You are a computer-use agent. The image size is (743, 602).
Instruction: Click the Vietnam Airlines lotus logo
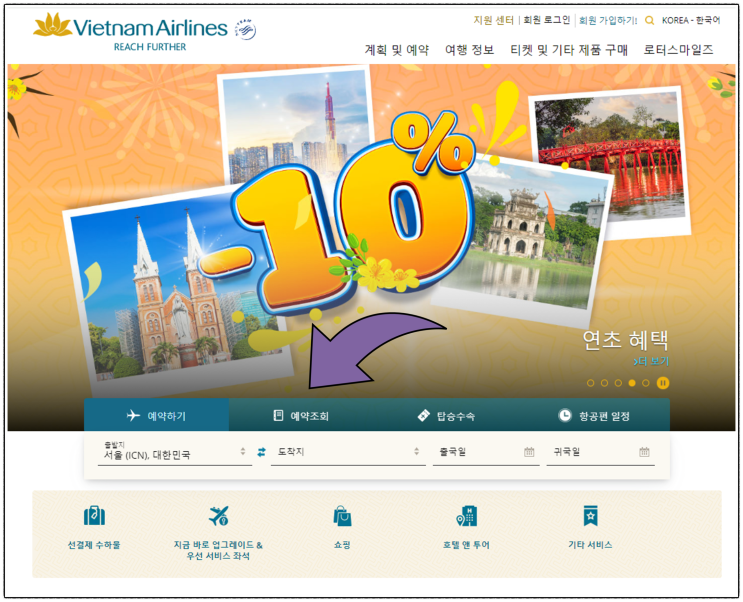point(52,25)
